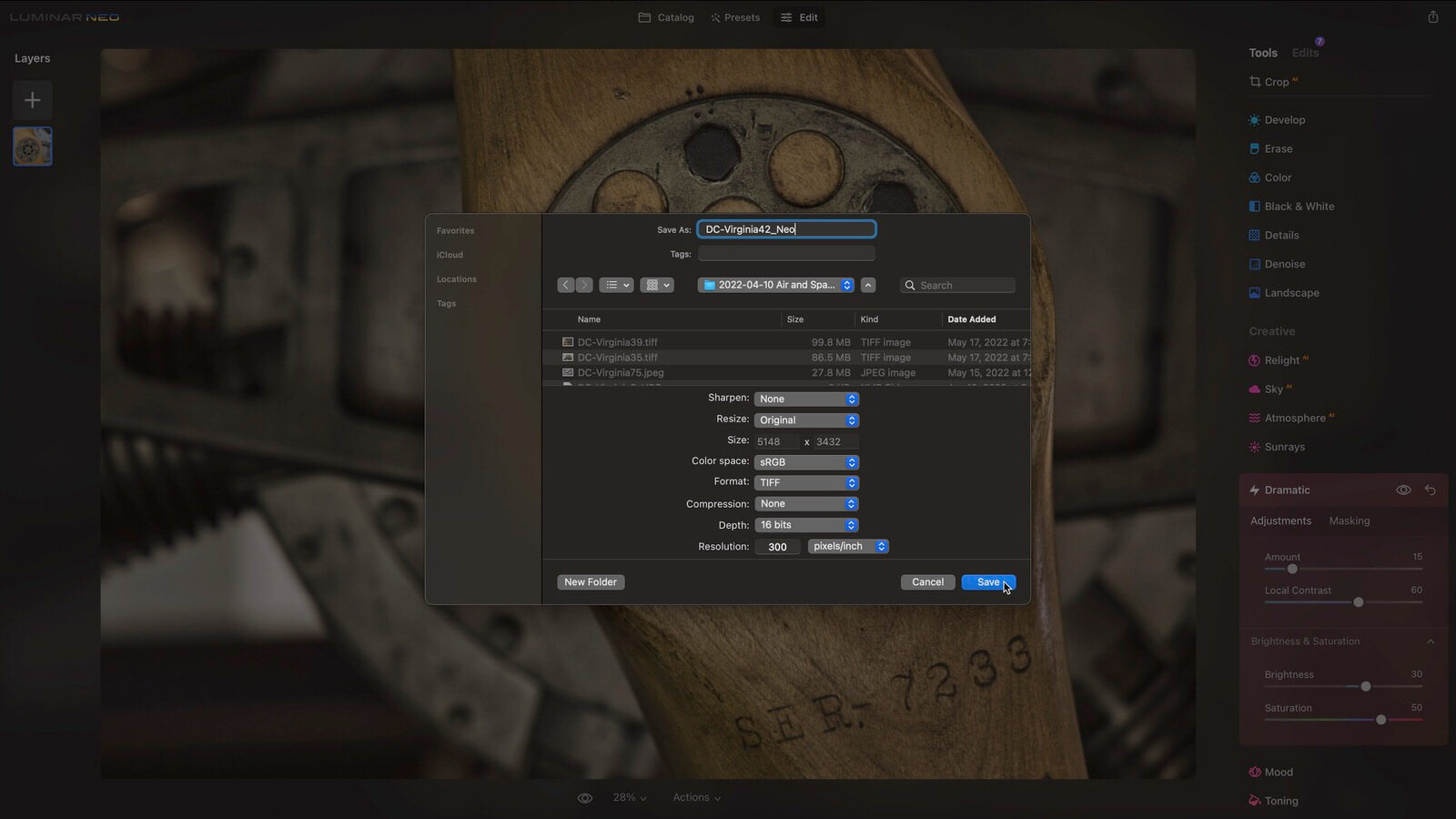This screenshot has height=819, width=1456.
Task: Select the Sunrays tool
Action: click(1284, 447)
